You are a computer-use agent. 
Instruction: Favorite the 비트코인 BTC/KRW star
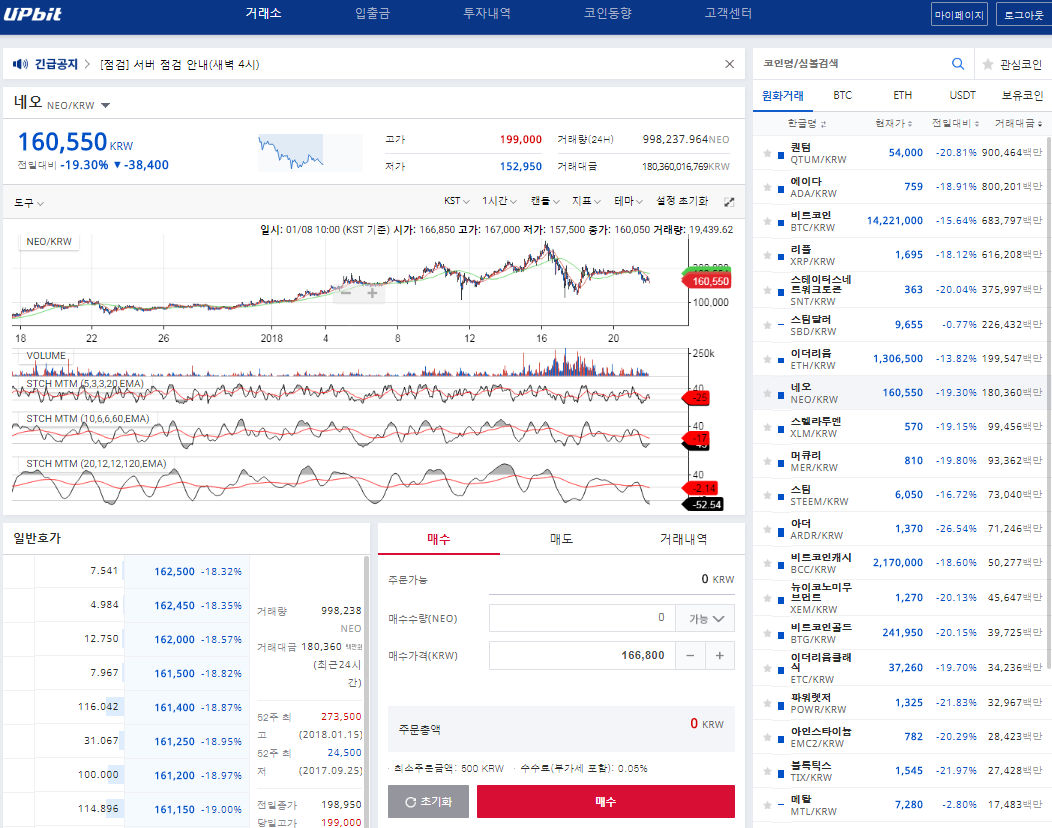pyautogui.click(x=767, y=221)
